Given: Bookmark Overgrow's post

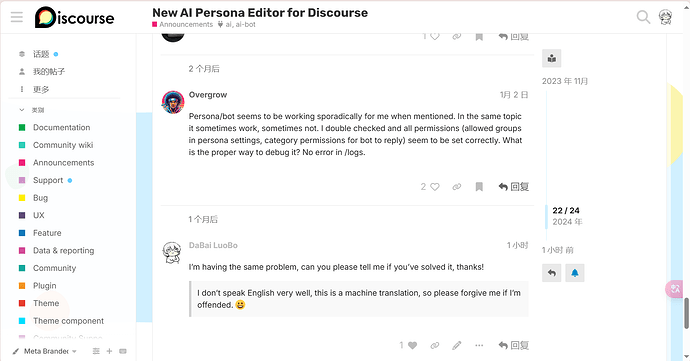Looking at the screenshot, I should [479, 187].
